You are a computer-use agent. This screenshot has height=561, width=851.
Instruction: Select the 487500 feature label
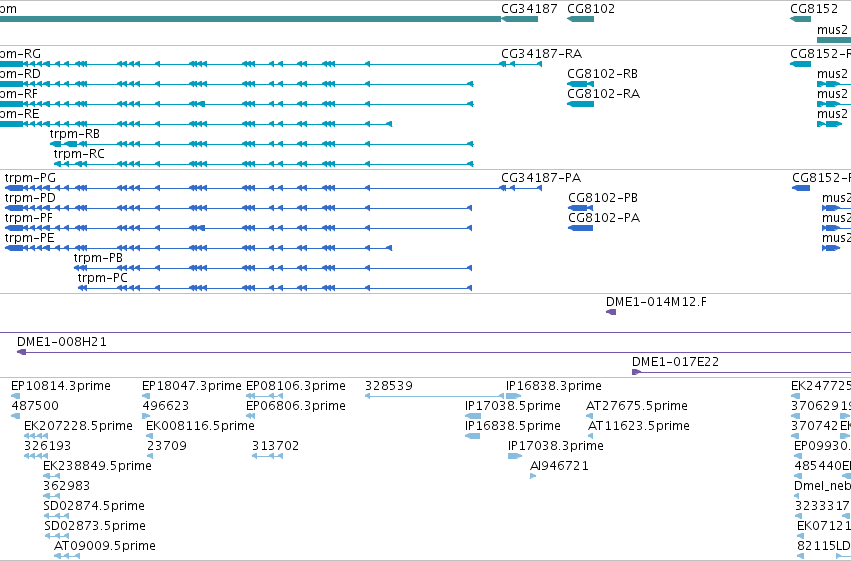(x=35, y=406)
